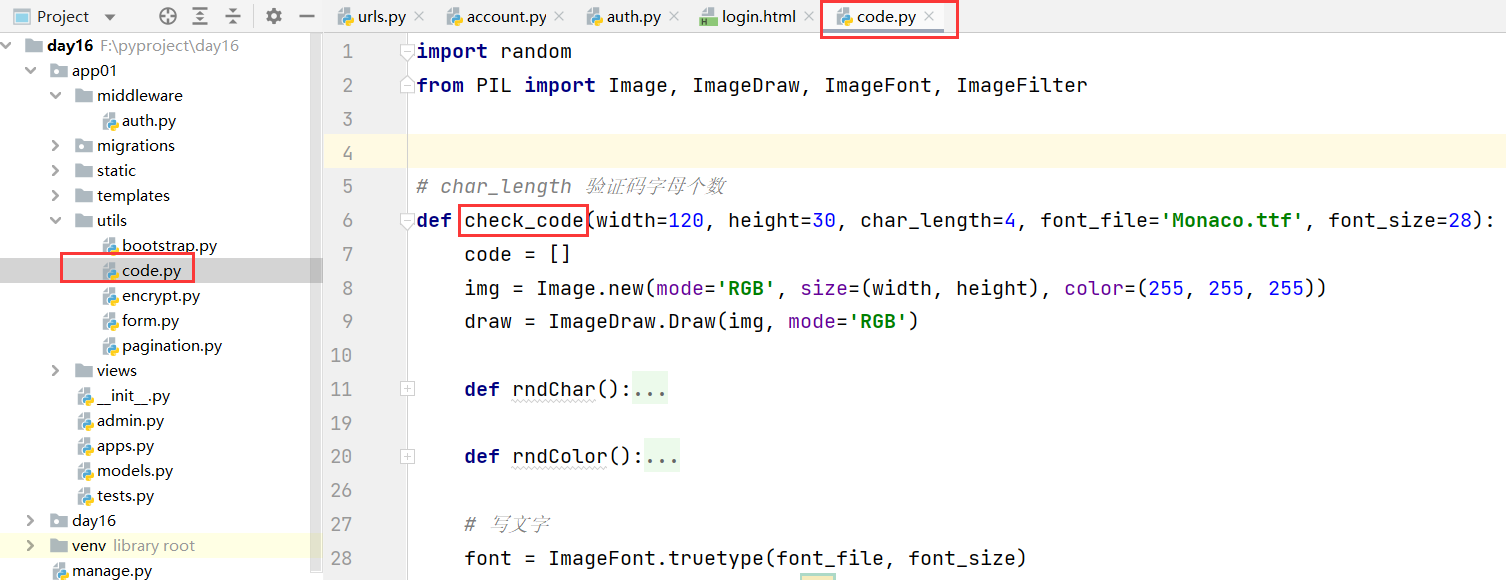Screen dimensions: 1506x580
Task: Expand the views folder
Action: coord(56,371)
